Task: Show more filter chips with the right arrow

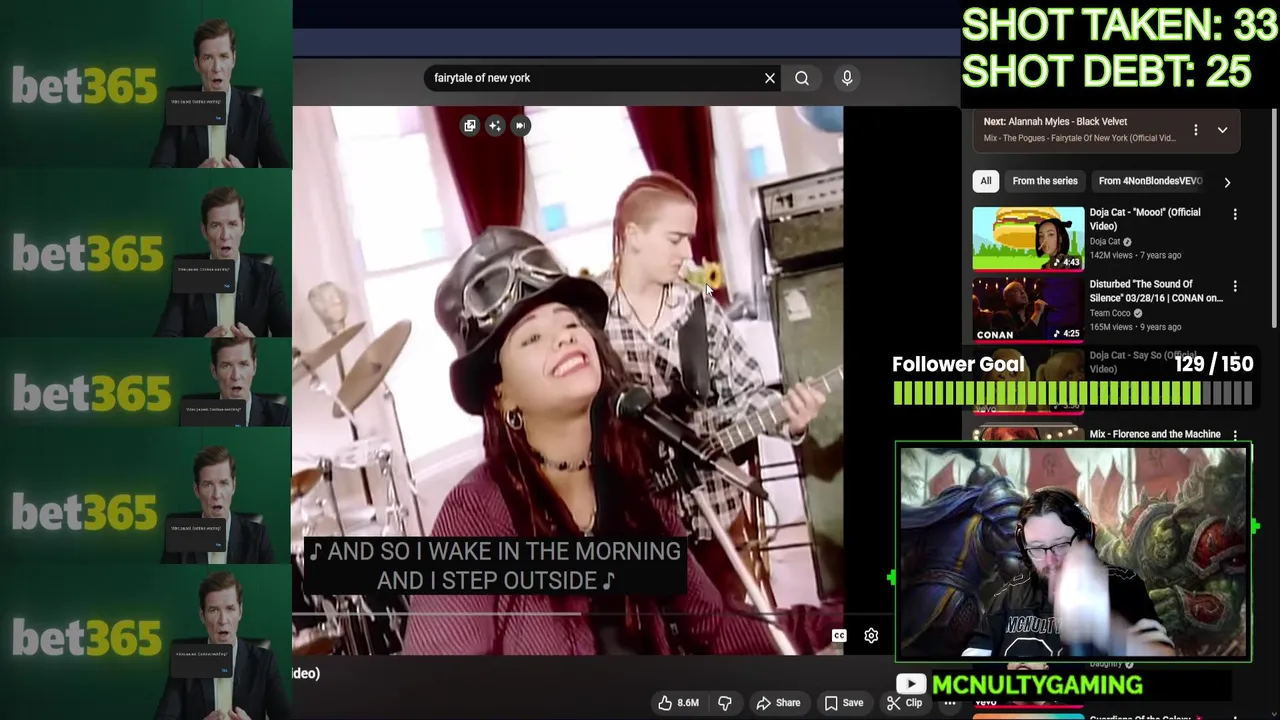Action: [x=1227, y=182]
